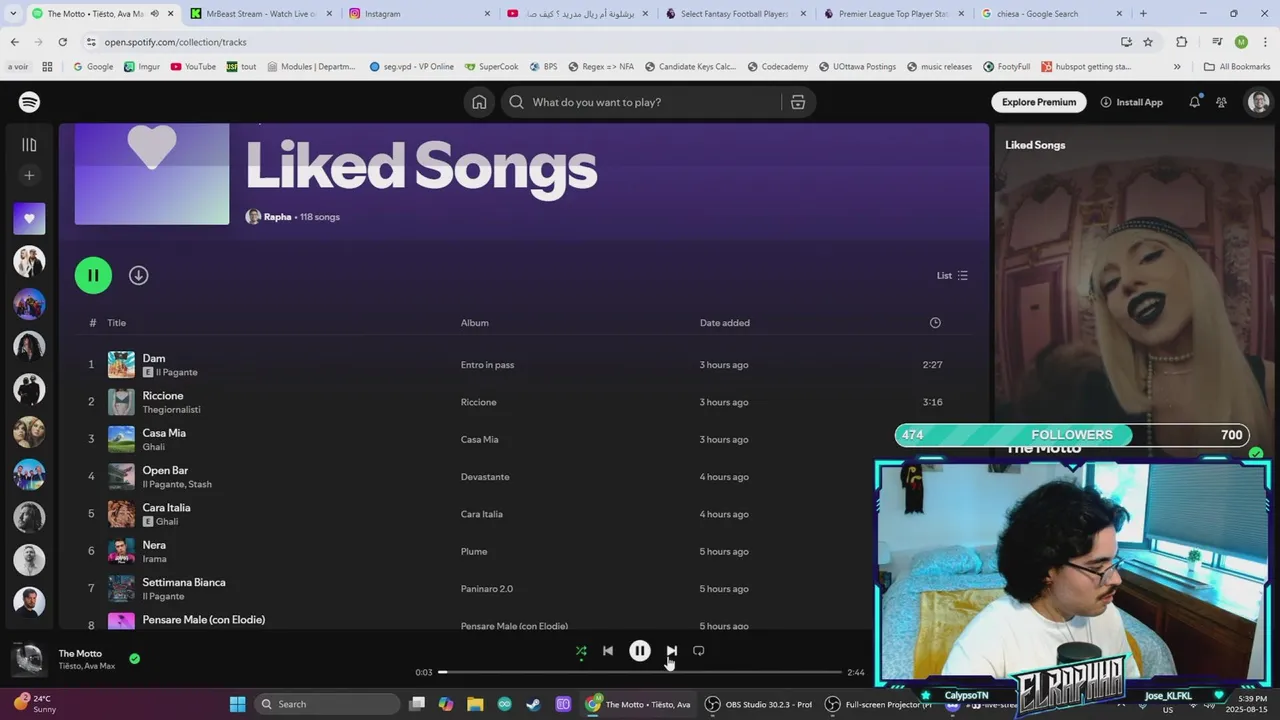This screenshot has width=1280, height=720.
Task: Sort songs by Title column
Action: (117, 323)
